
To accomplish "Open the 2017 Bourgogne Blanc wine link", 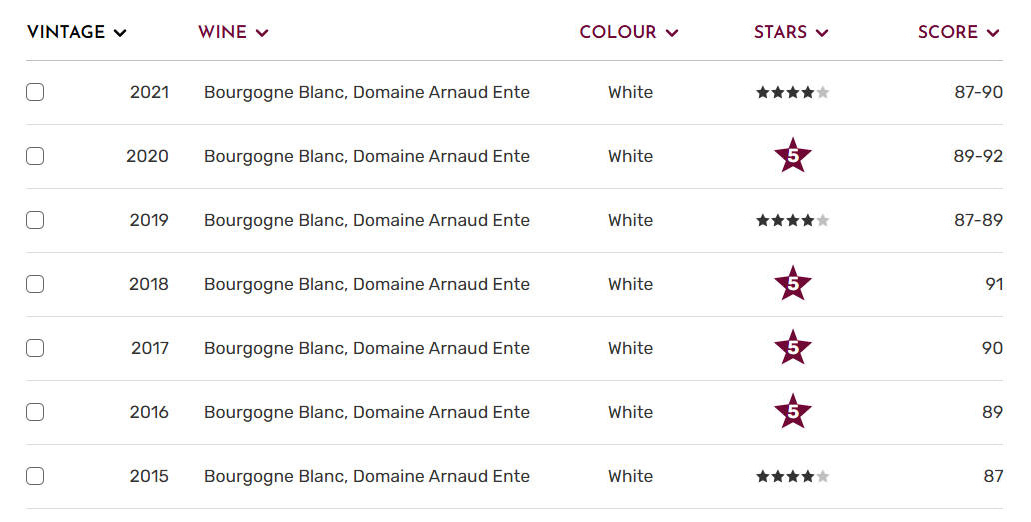I will (366, 348).
